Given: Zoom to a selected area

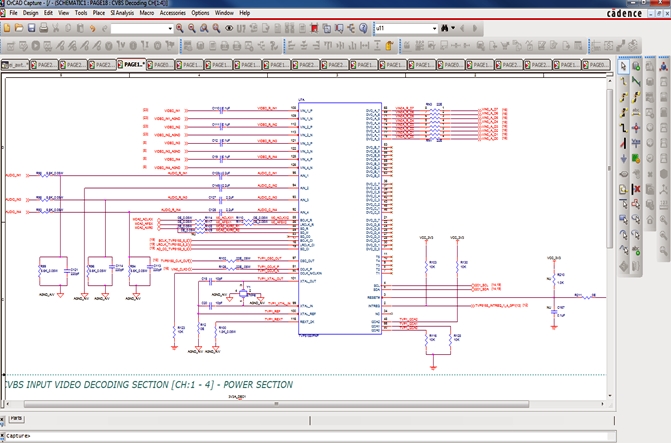Looking at the screenshot, I should pyautogui.click(x=204, y=28).
